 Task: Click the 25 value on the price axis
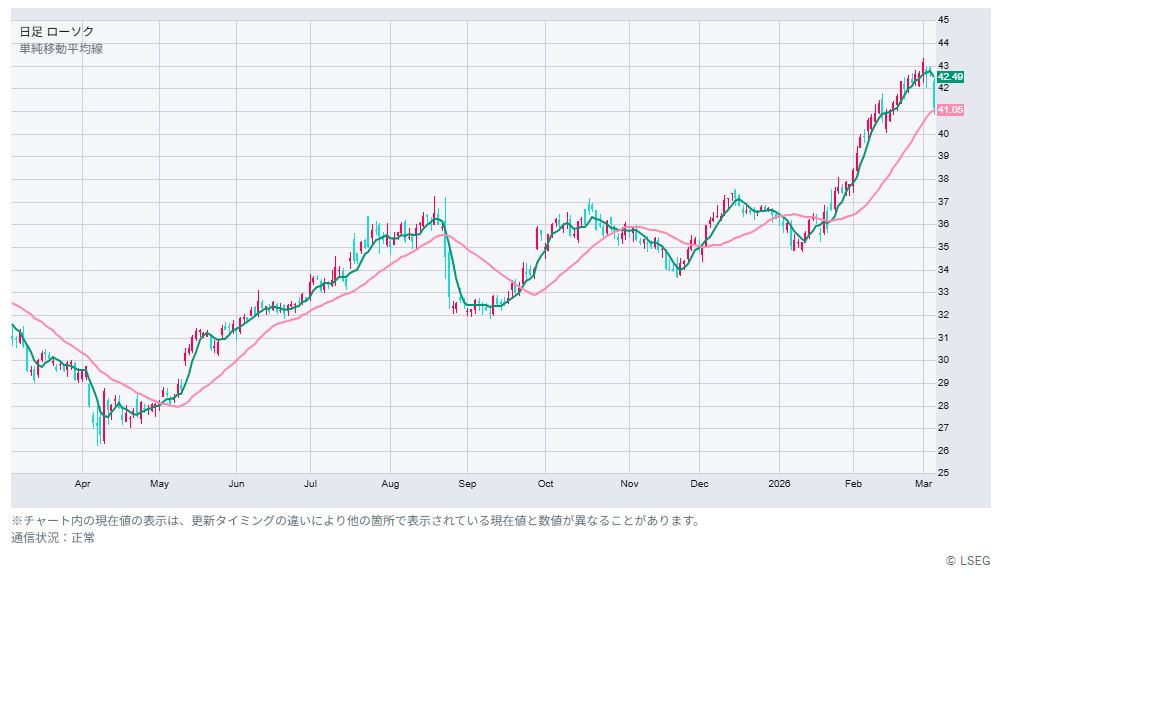[944, 473]
